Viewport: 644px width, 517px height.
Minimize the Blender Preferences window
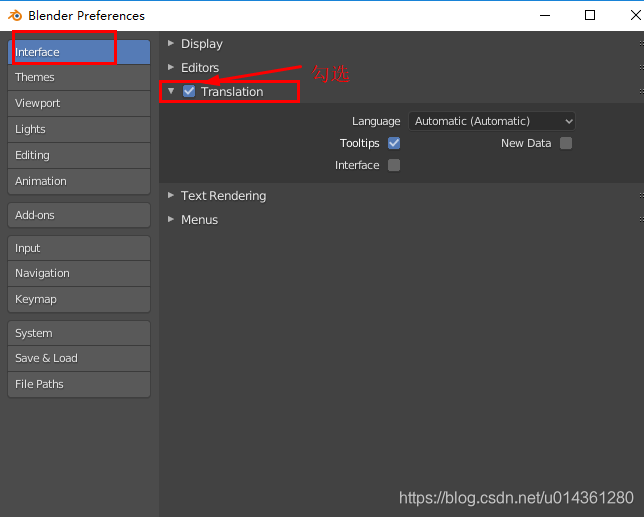545,16
